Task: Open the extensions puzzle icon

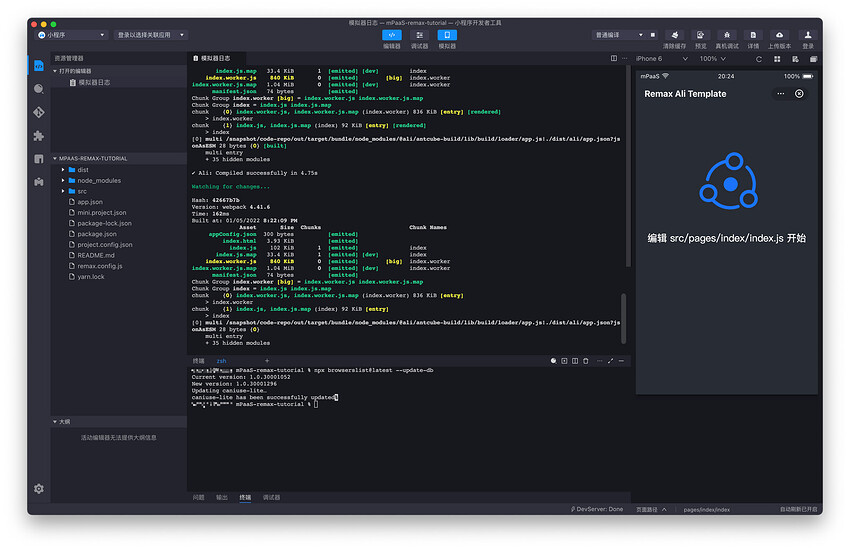Action: [39, 136]
